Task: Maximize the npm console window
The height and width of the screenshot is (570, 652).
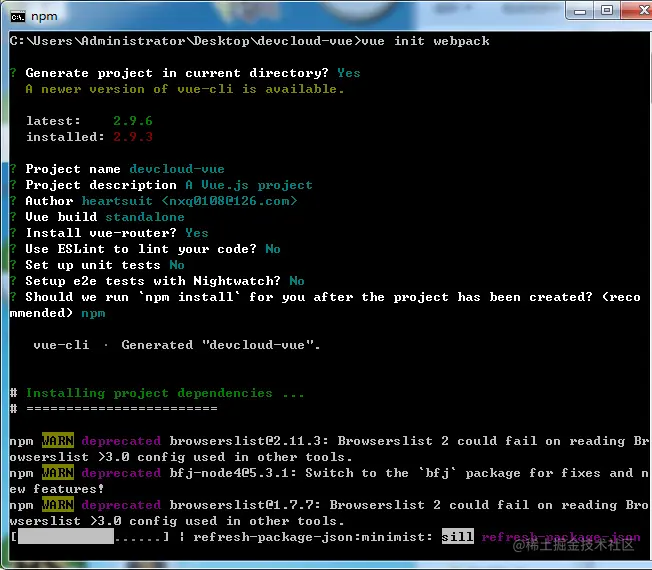Action: pyautogui.click(x=607, y=10)
